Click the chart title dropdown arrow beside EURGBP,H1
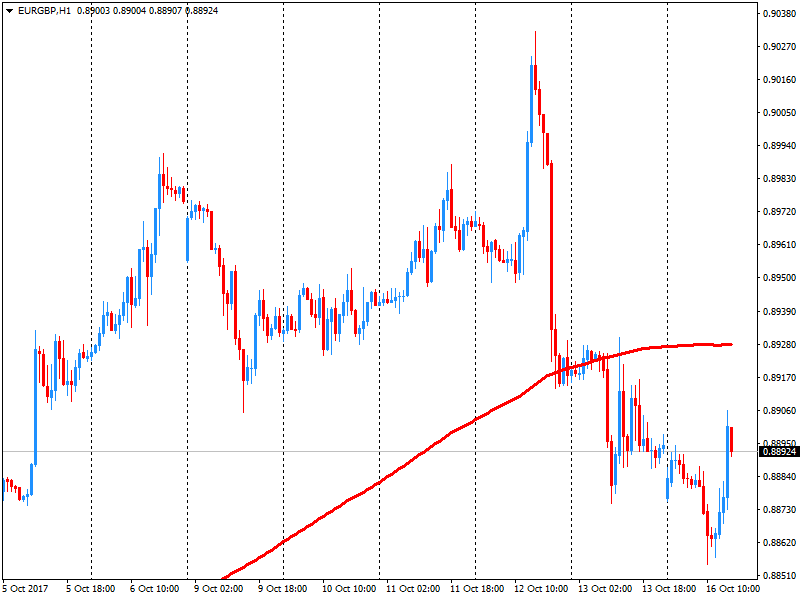Screen dimensions: 800x600 [9, 11]
